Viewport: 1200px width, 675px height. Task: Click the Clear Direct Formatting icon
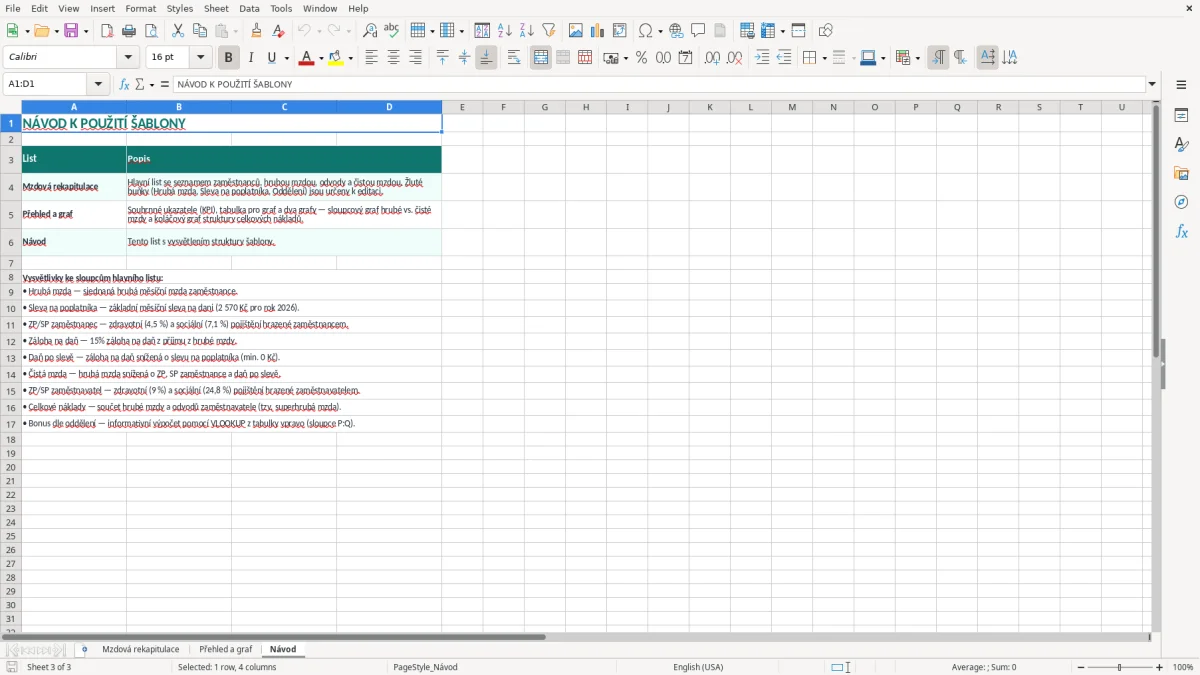278,31
